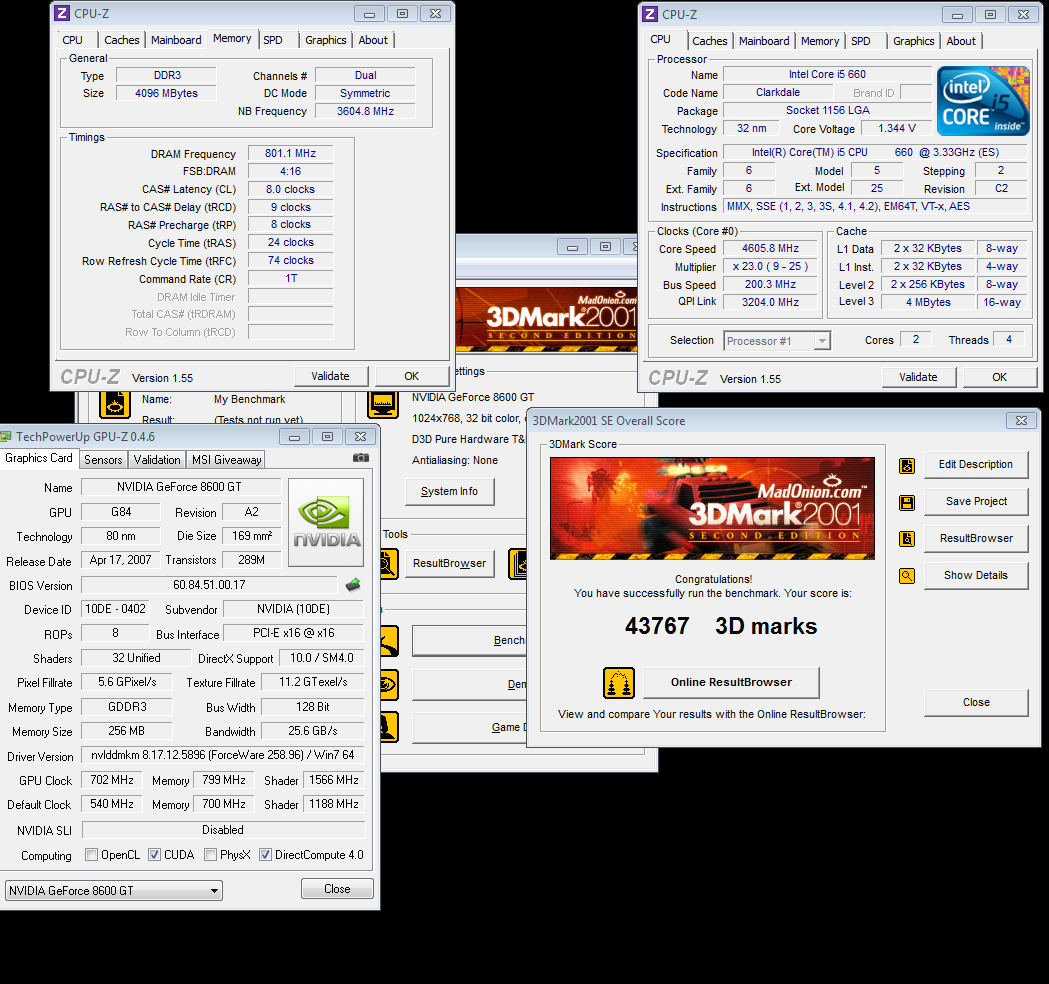Screen dimensions: 1049x984
Task: Toggle the PhysX checkbox
Action: coord(211,855)
